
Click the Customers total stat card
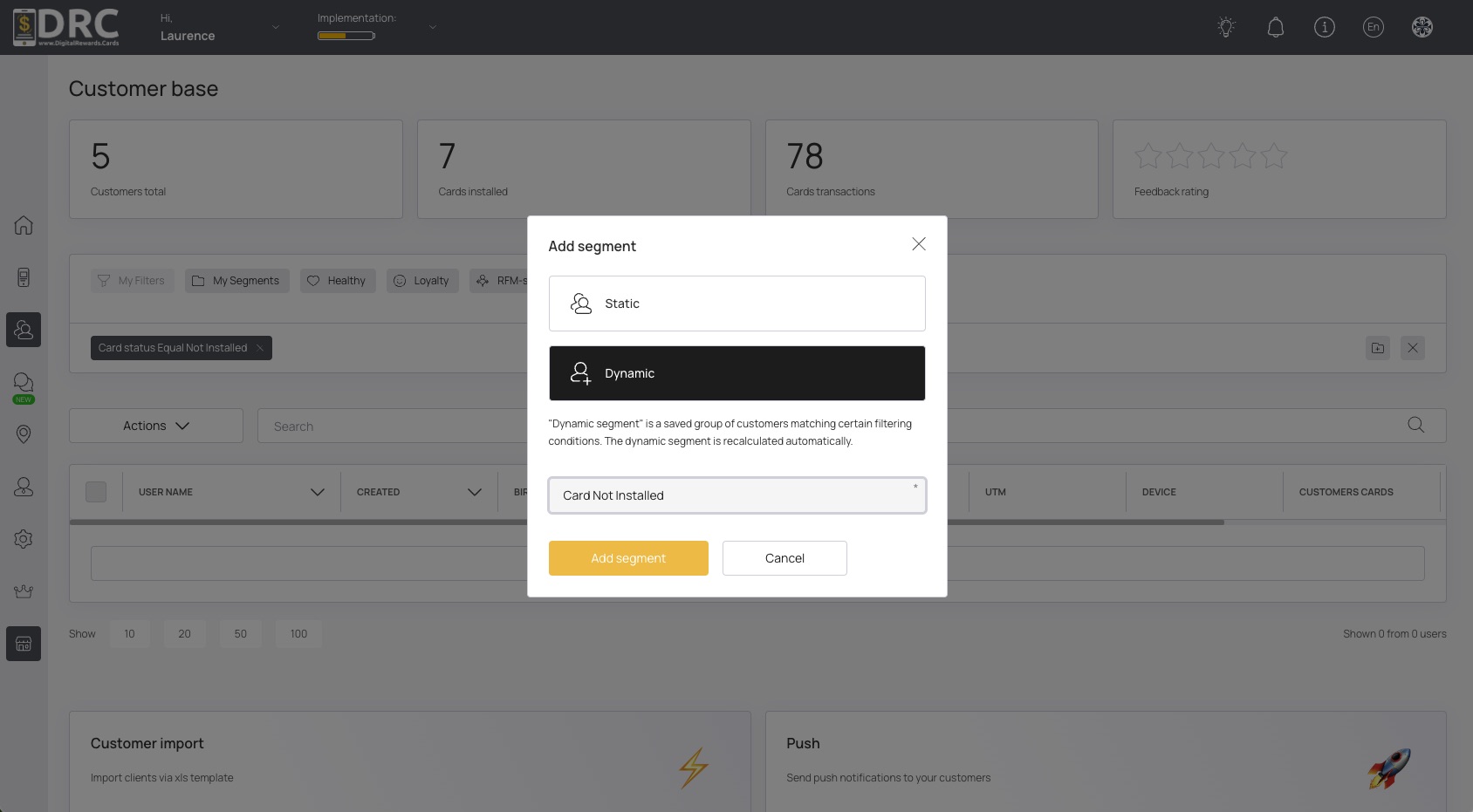(x=236, y=169)
